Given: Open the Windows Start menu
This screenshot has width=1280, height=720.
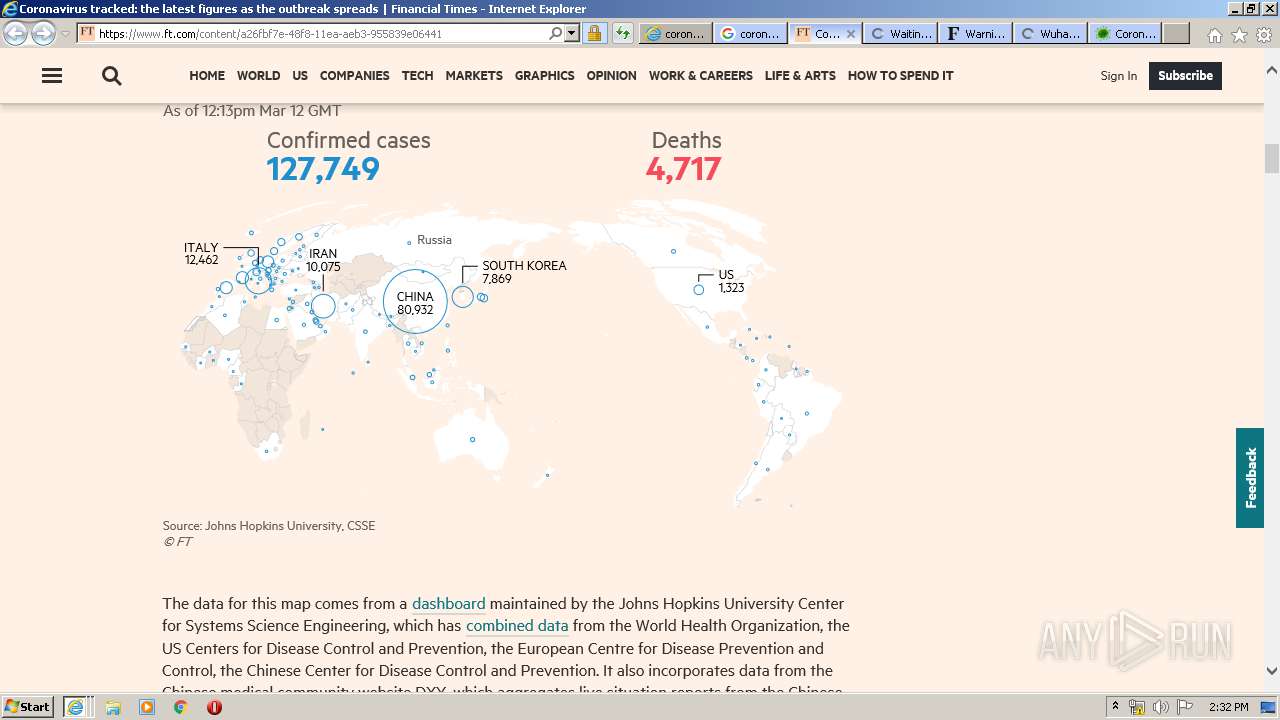Looking at the screenshot, I should coord(28,707).
